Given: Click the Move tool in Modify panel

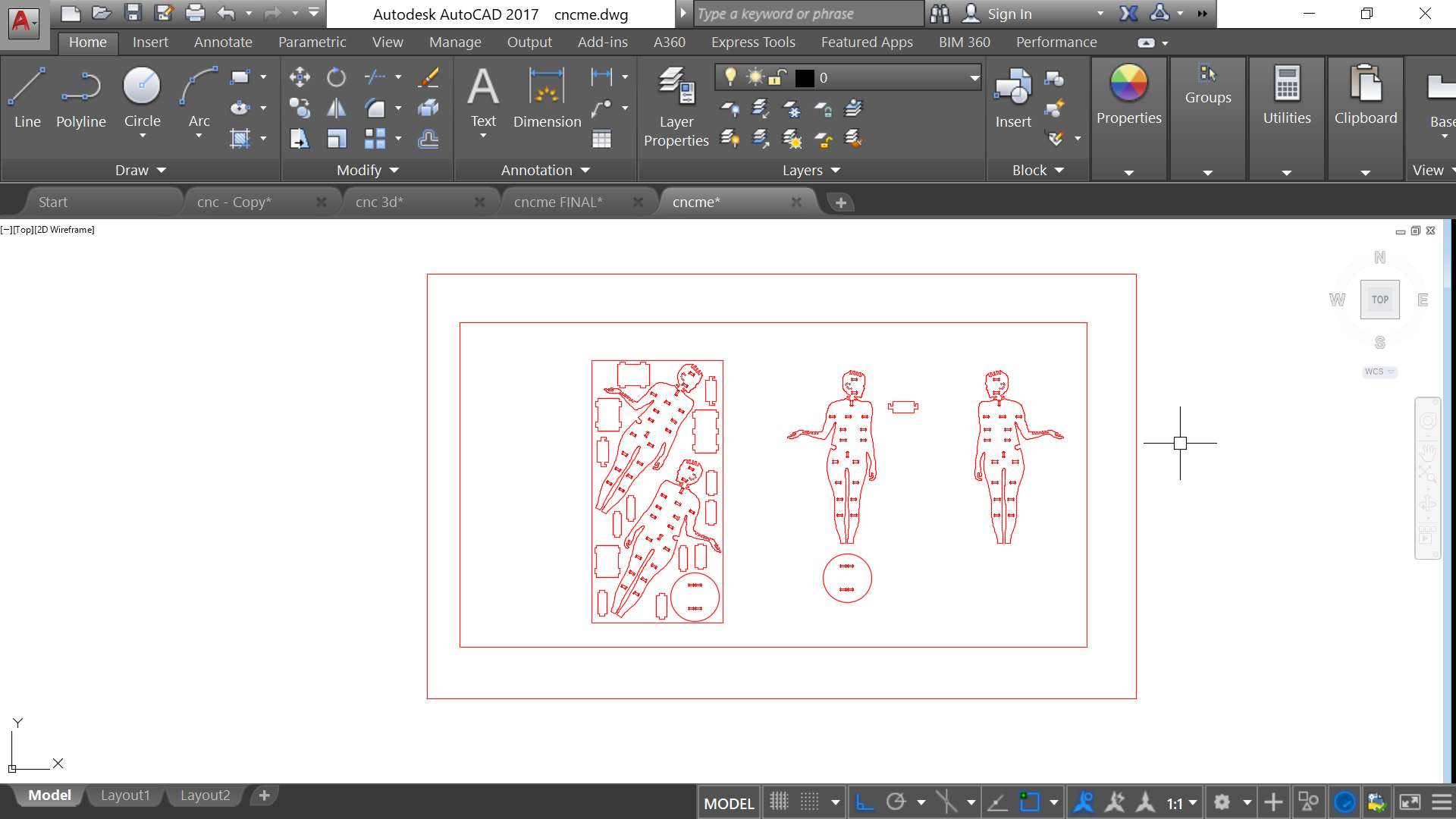Looking at the screenshot, I should click(300, 77).
